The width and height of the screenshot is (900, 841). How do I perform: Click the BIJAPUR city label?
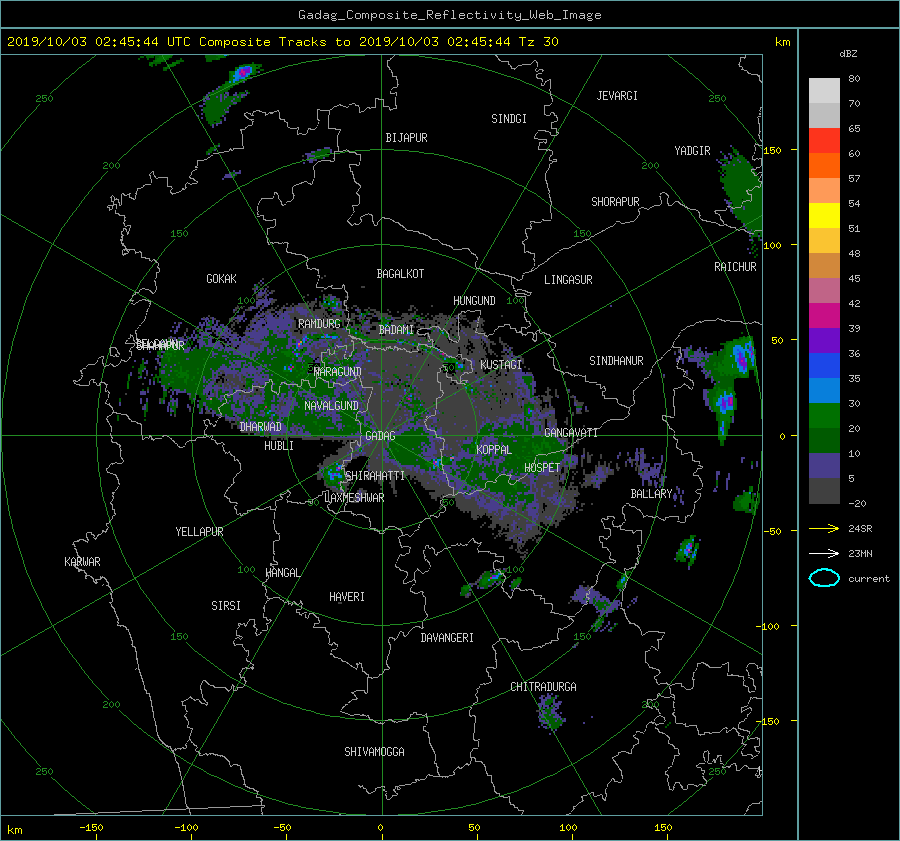coord(406,138)
